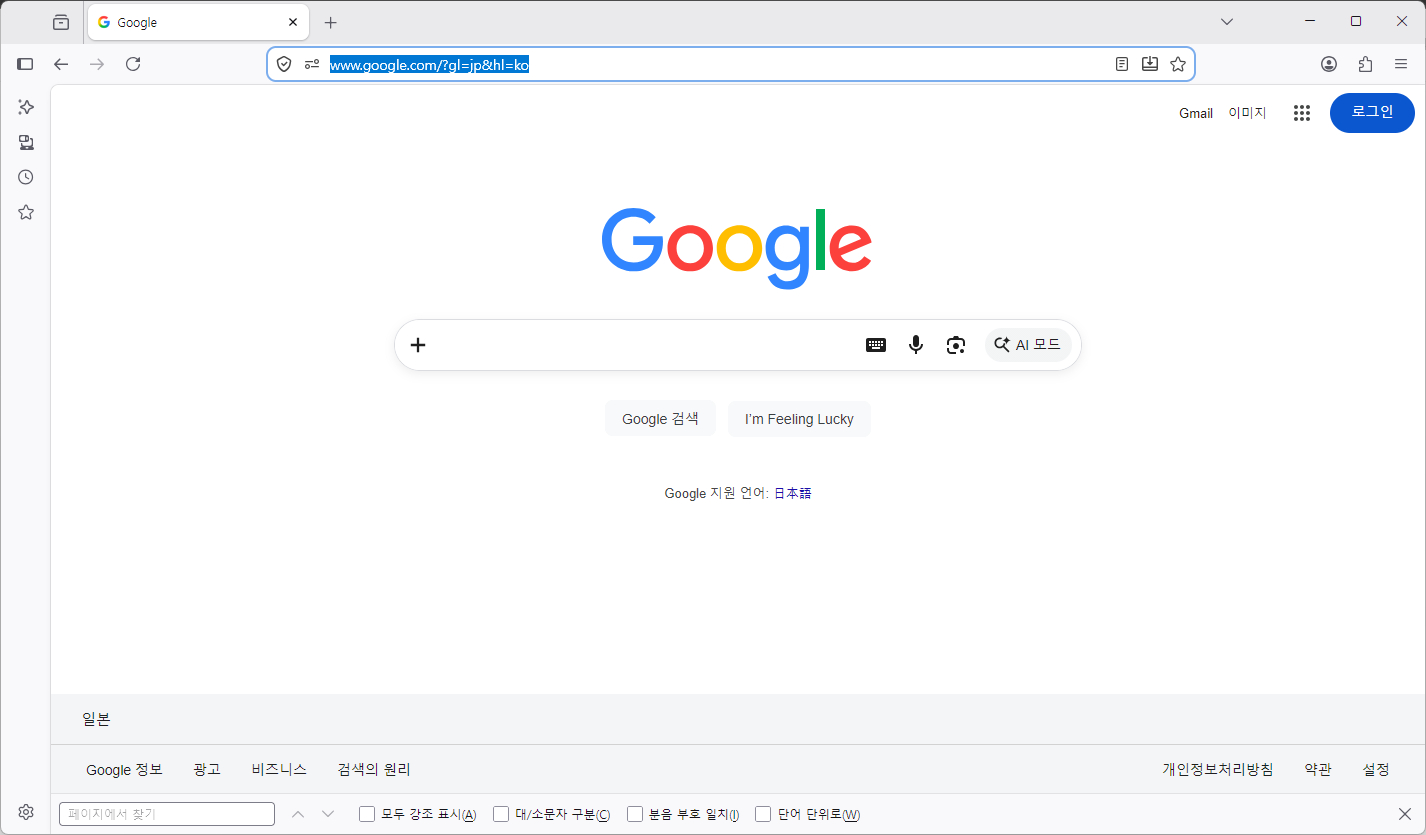Open the on-screen keyboard input tool

(x=876, y=345)
